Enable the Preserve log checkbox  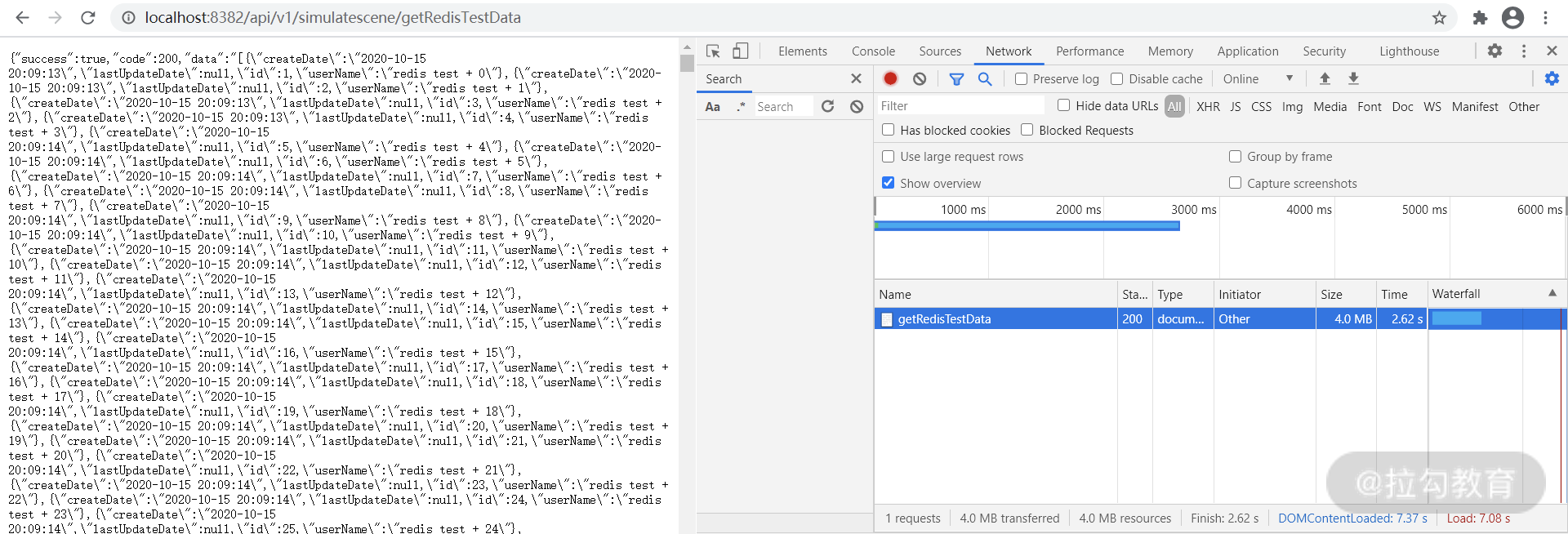(x=1021, y=79)
